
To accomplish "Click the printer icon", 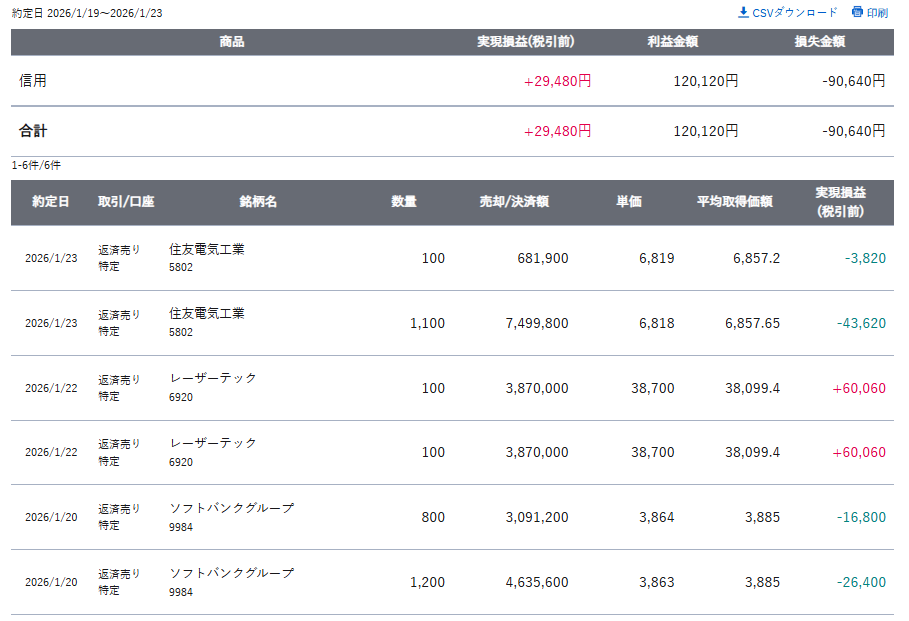I will click(x=857, y=13).
